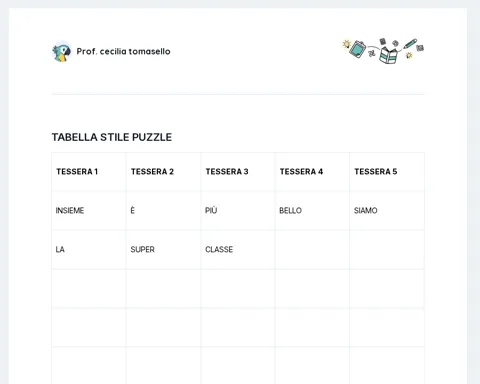Select the SUPER cell

coord(164,250)
